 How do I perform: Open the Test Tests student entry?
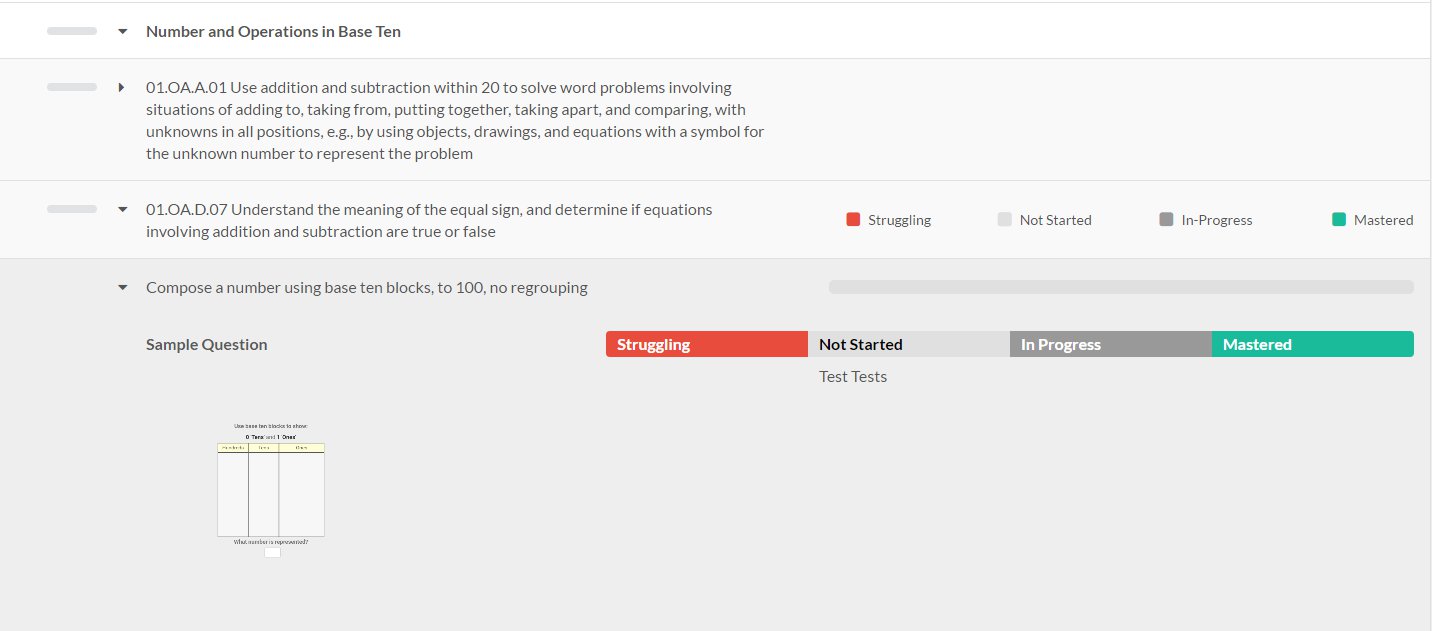[853, 377]
